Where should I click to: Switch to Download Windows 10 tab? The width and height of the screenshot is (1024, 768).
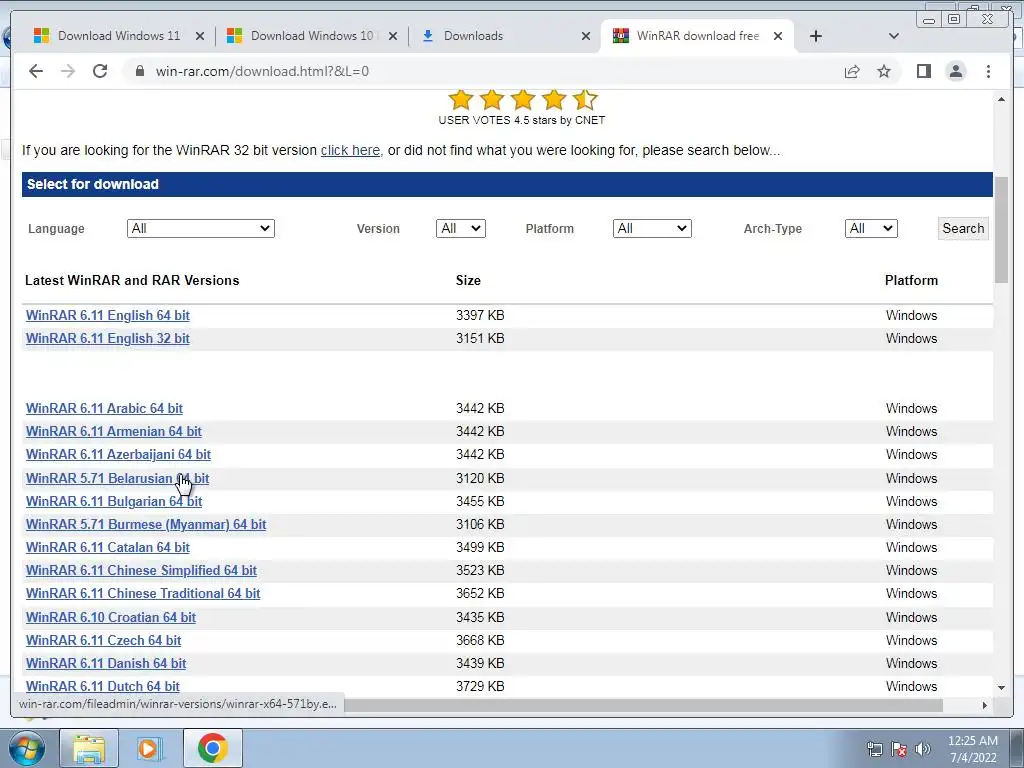[312, 36]
